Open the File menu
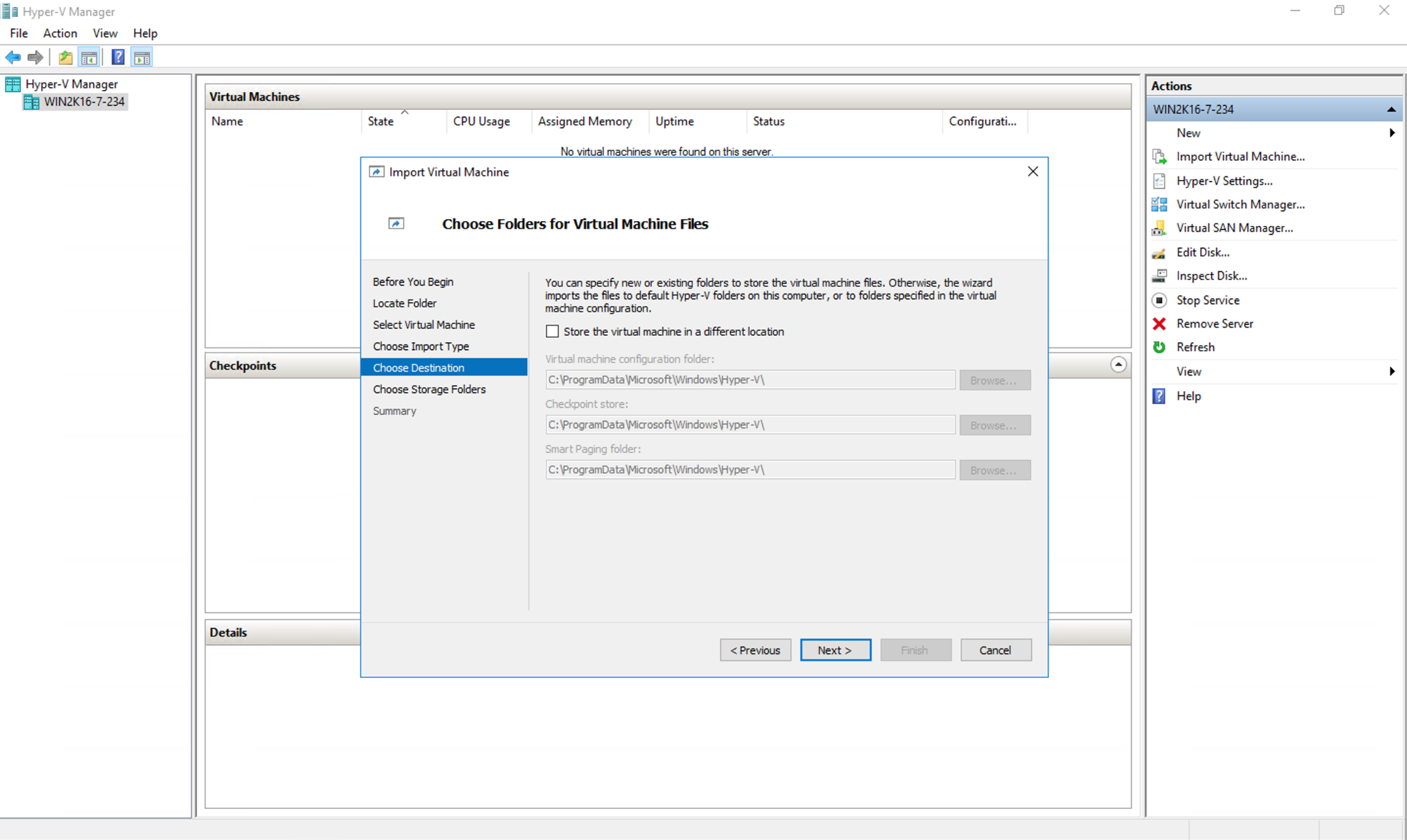This screenshot has height=840, width=1407. (19, 33)
